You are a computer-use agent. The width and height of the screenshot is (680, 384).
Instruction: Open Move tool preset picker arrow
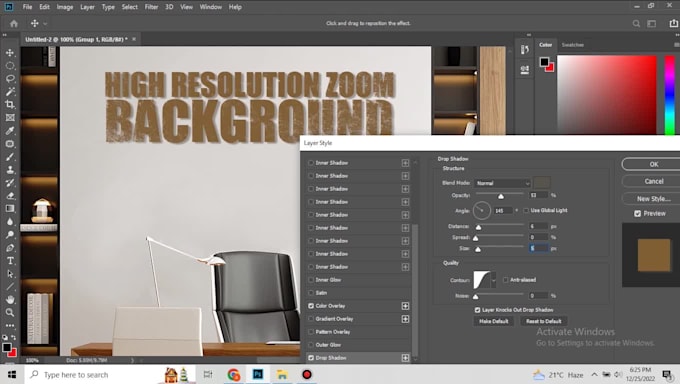pyautogui.click(x=45, y=24)
